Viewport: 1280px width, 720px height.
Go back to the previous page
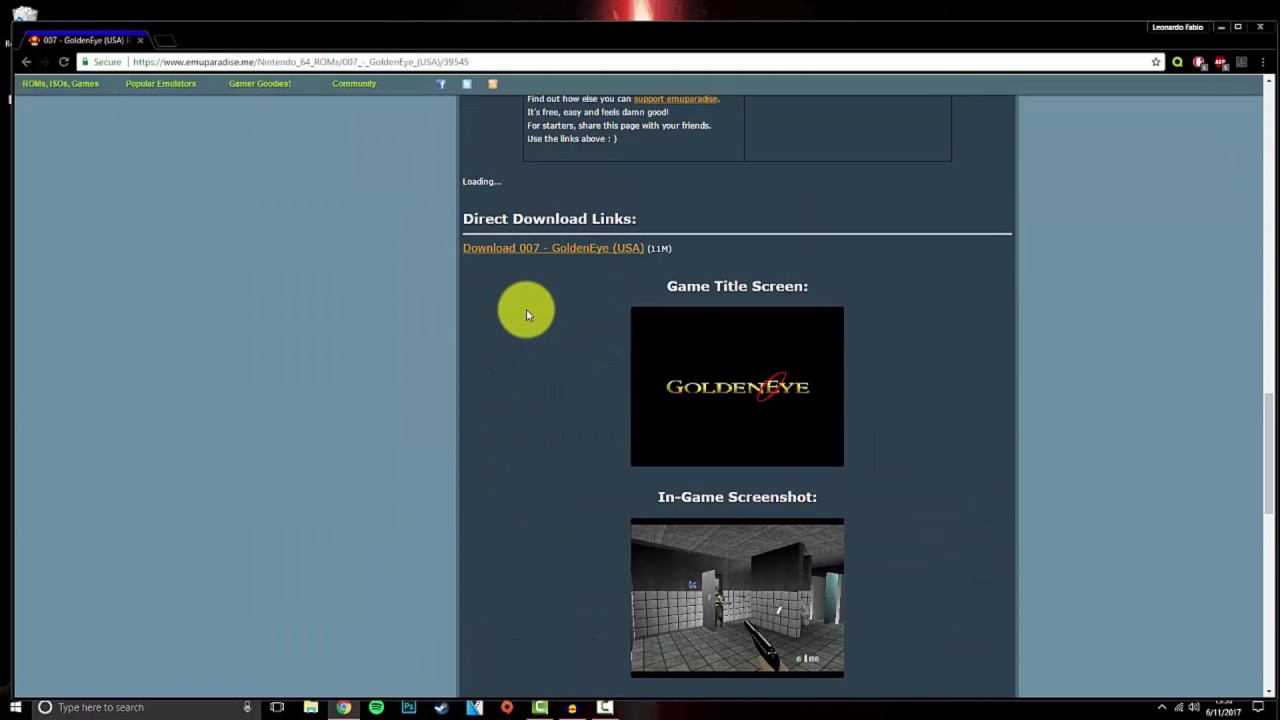click(x=27, y=62)
